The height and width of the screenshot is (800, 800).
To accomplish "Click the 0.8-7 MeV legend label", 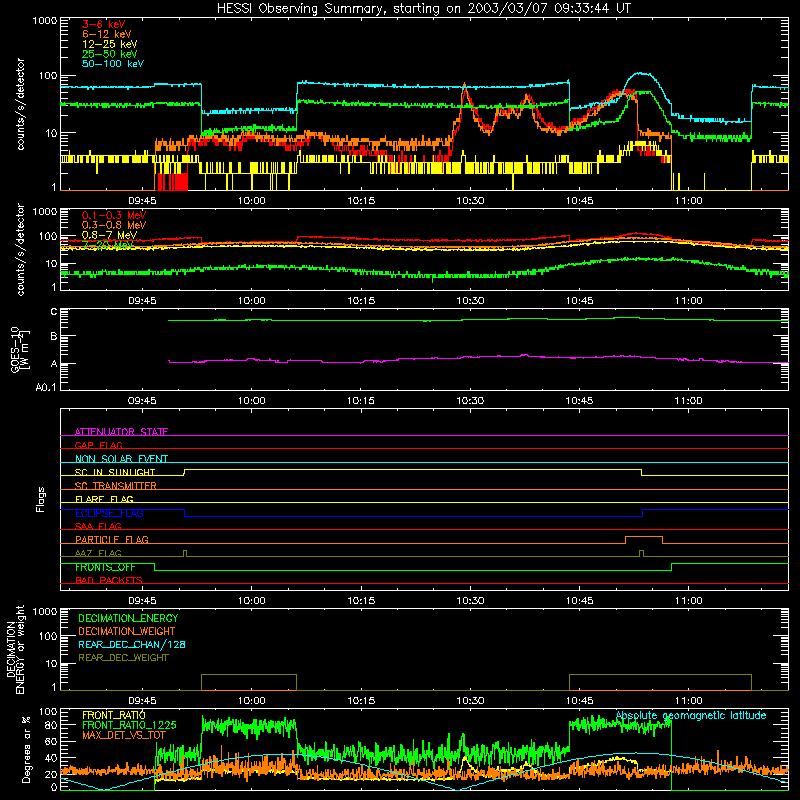I will (109, 235).
